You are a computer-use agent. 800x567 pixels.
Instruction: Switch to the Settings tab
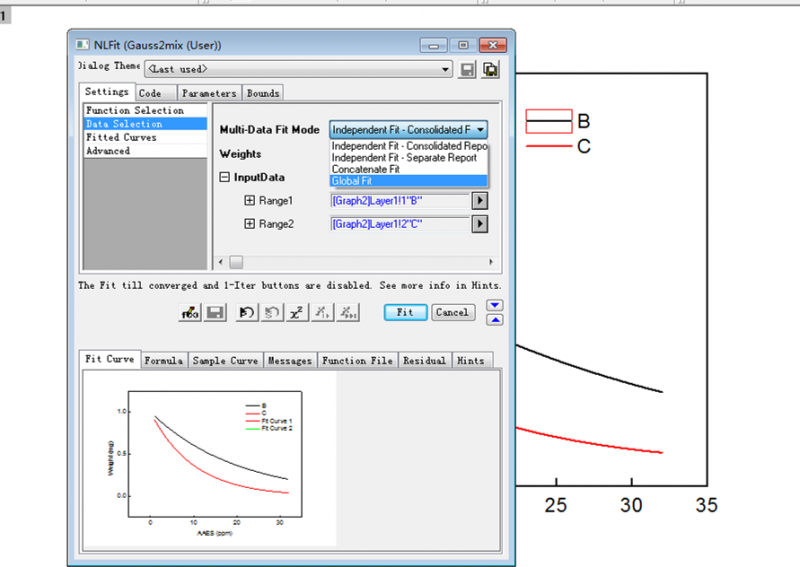107,92
